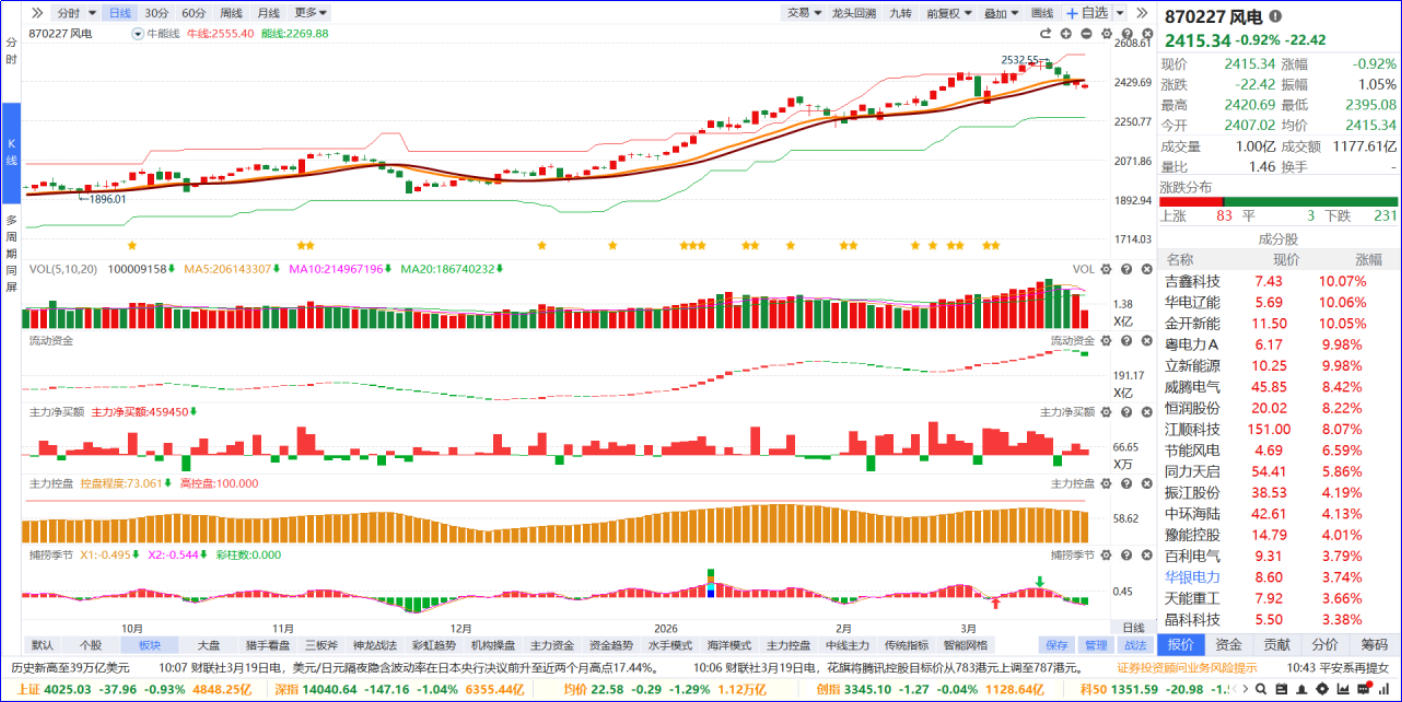Toggle 龙头回溯 mode

pyautogui.click(x=854, y=13)
